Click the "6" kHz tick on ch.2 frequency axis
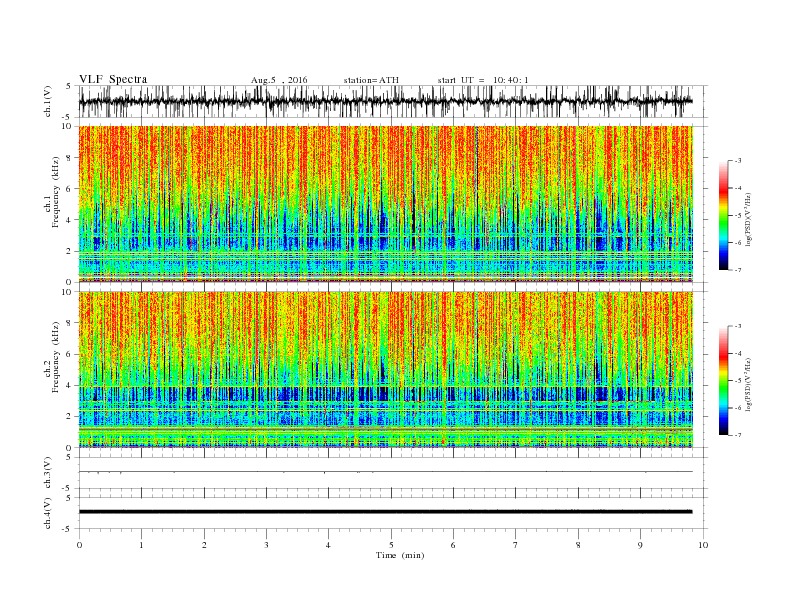Image resolution: width=792 pixels, height=612 pixels. 70,354
